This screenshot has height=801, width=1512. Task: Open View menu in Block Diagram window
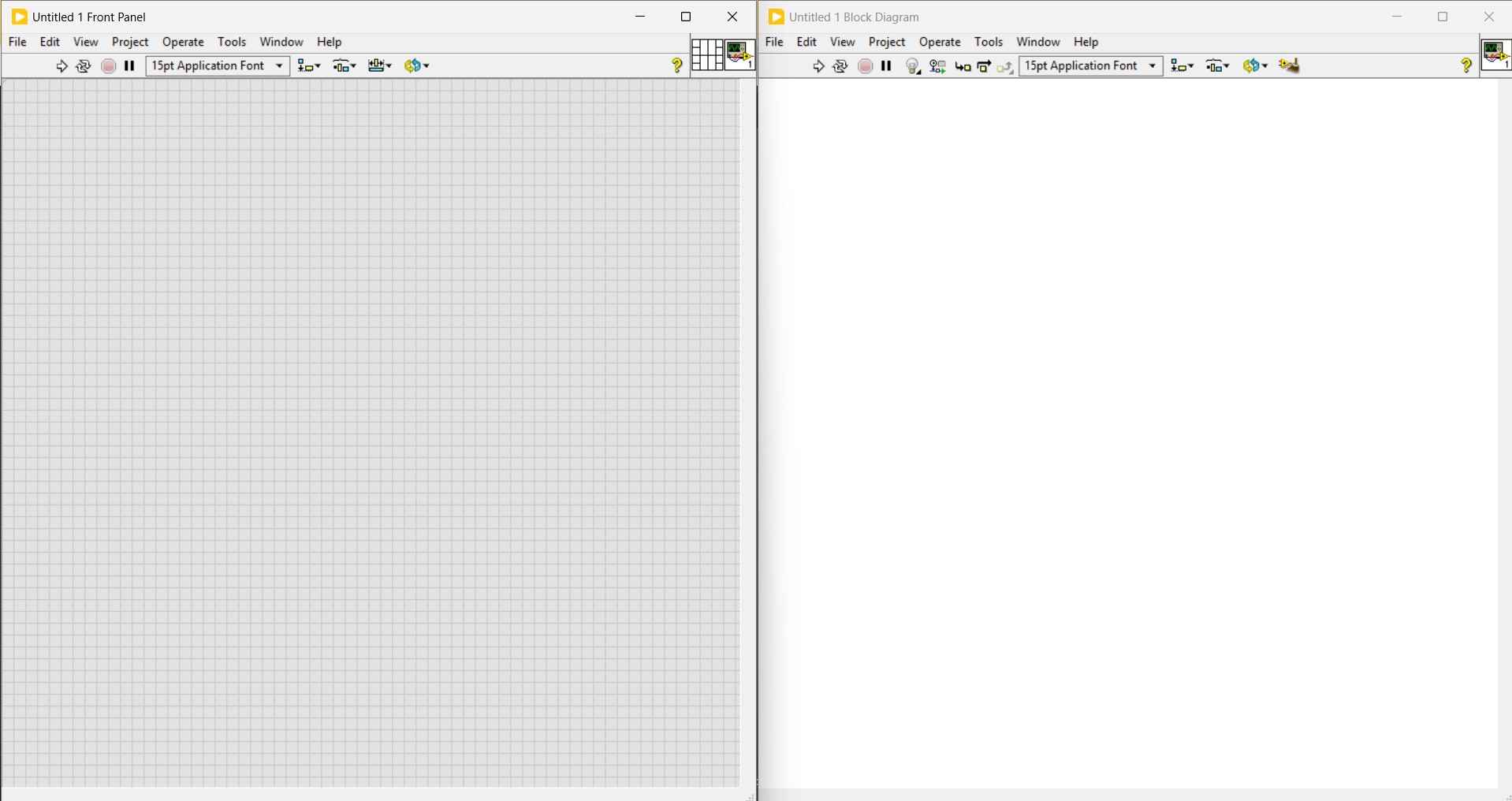[x=843, y=43]
